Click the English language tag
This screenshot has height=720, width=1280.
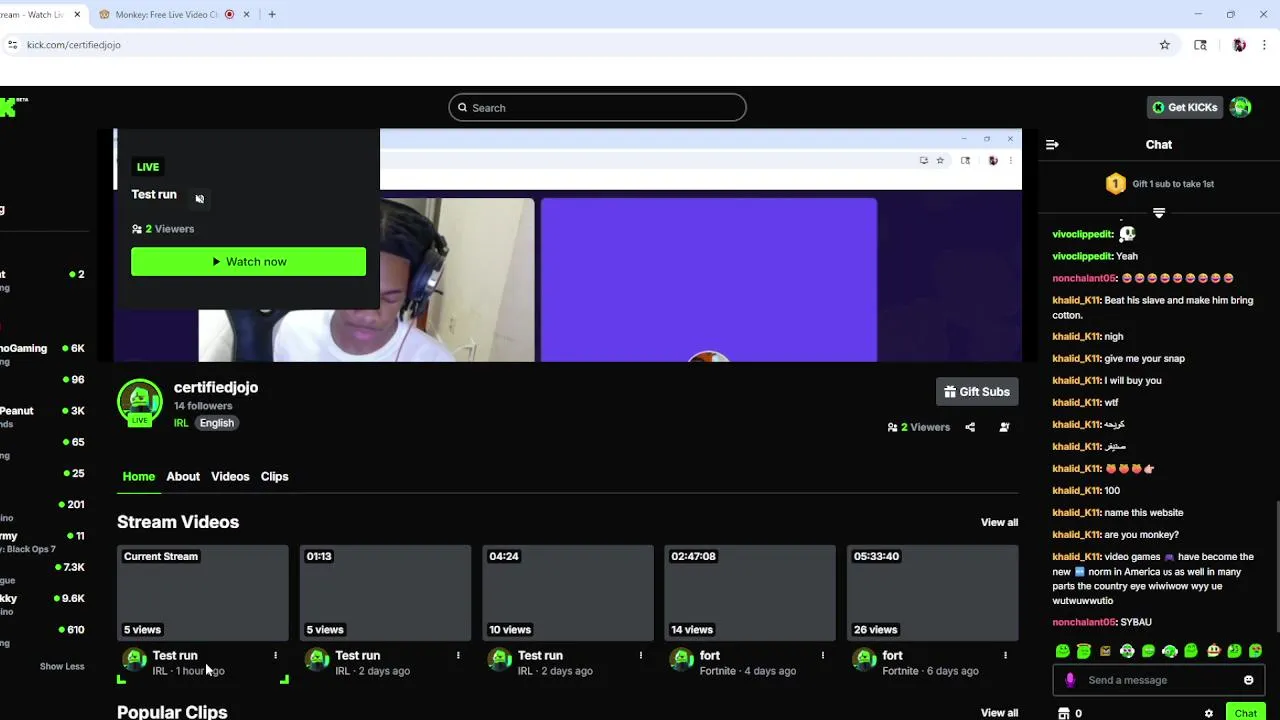pos(216,423)
